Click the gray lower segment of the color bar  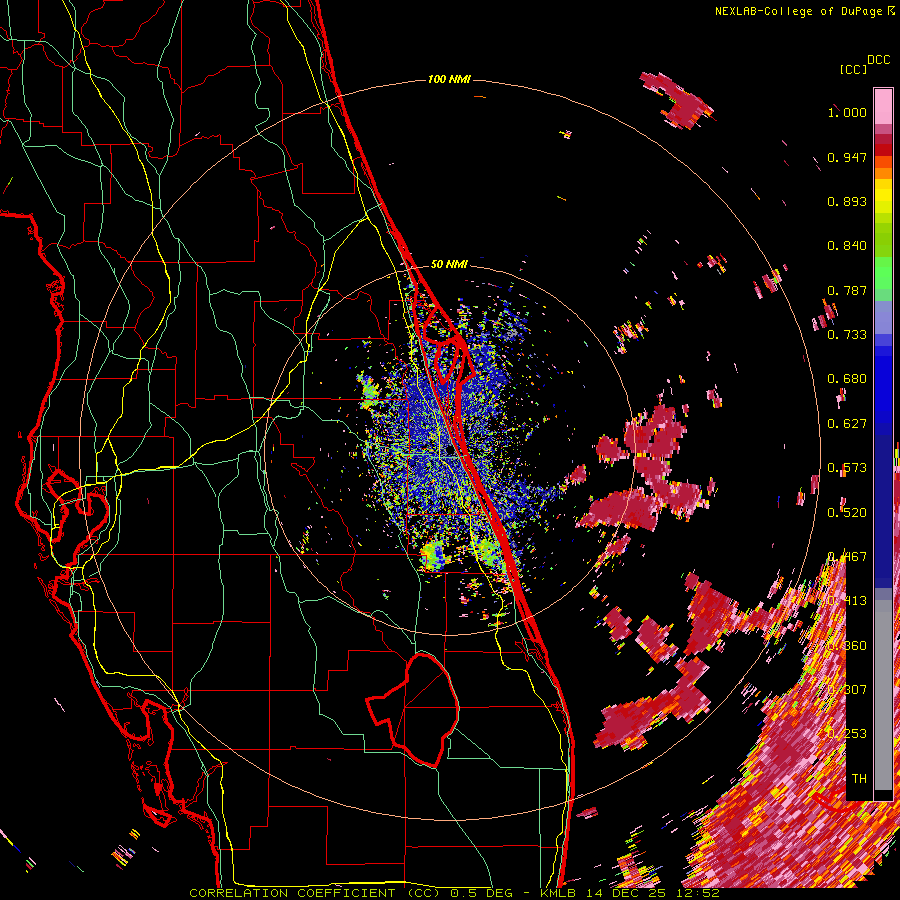click(883, 695)
